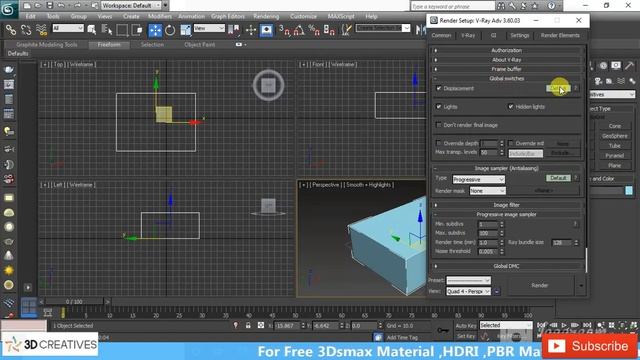The width and height of the screenshot is (640, 360).
Task: Activate the Select and Move tool
Action: [155, 30]
